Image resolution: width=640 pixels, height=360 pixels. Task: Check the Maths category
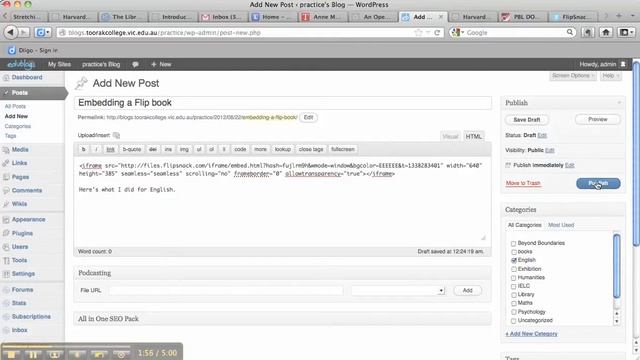pos(513,304)
